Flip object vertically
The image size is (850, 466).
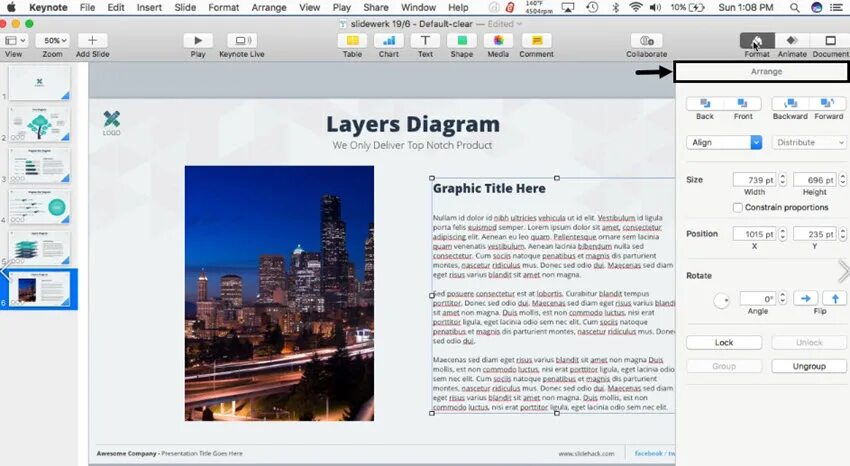[835, 299]
